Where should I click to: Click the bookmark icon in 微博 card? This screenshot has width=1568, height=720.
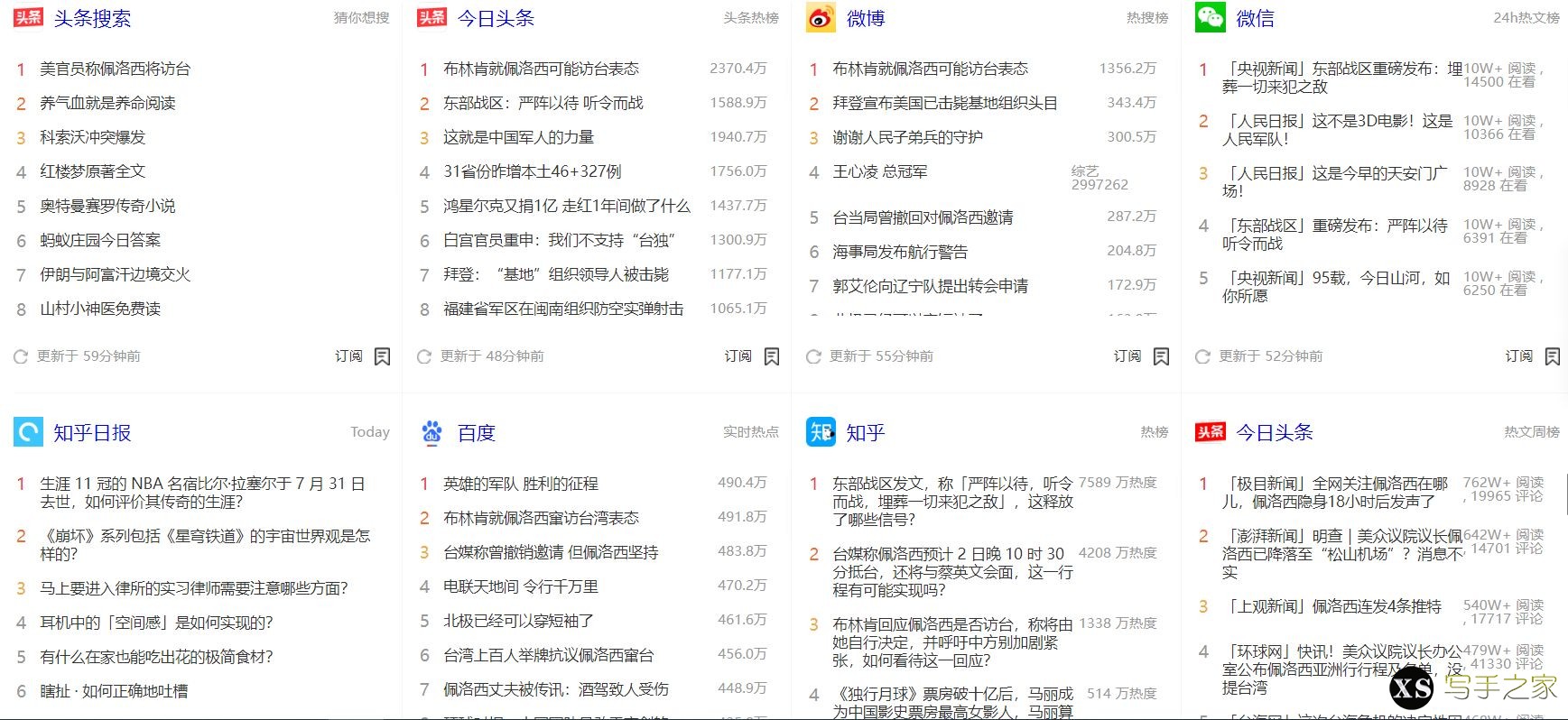click(x=1162, y=356)
